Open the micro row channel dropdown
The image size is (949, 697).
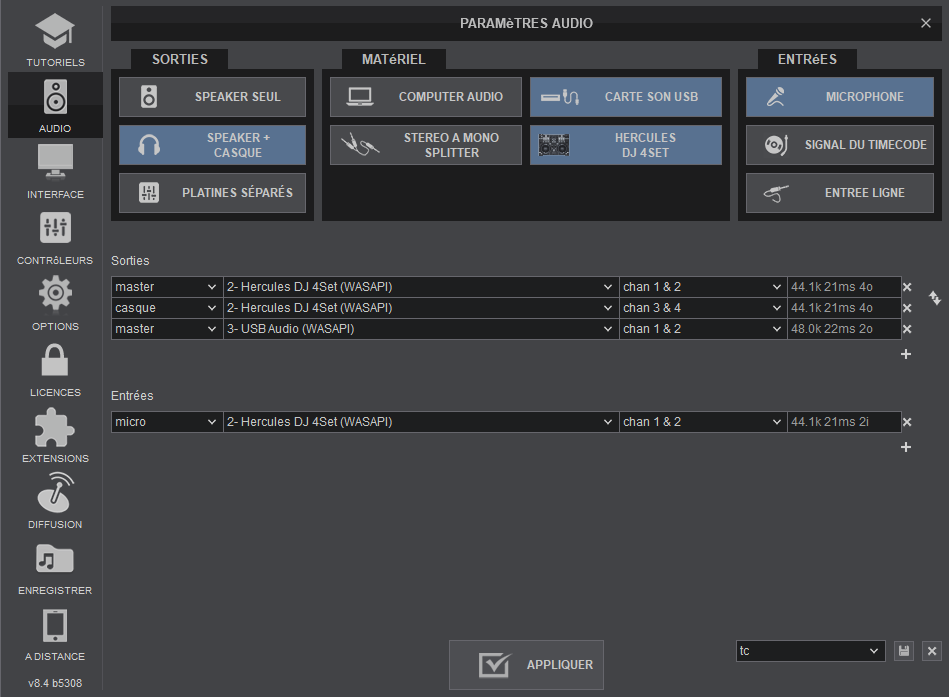coord(703,422)
